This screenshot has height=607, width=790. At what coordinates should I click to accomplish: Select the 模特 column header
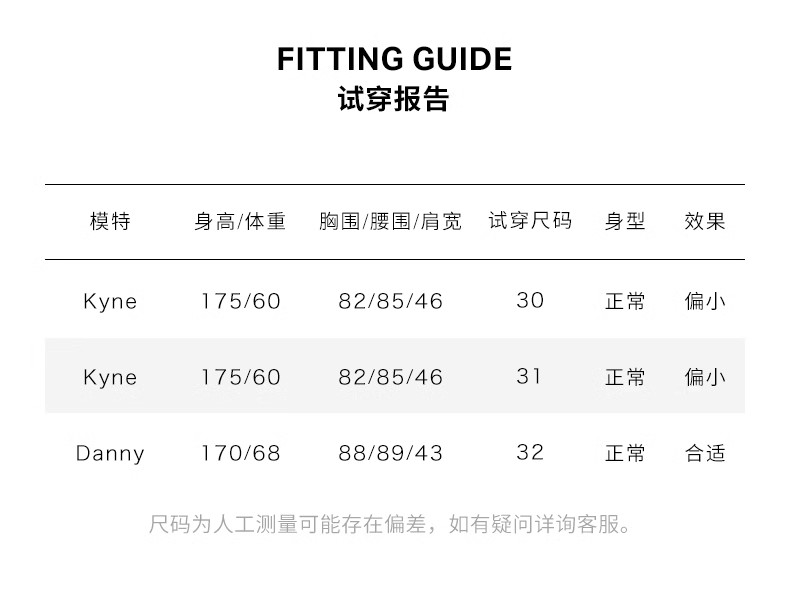pyautogui.click(x=110, y=222)
